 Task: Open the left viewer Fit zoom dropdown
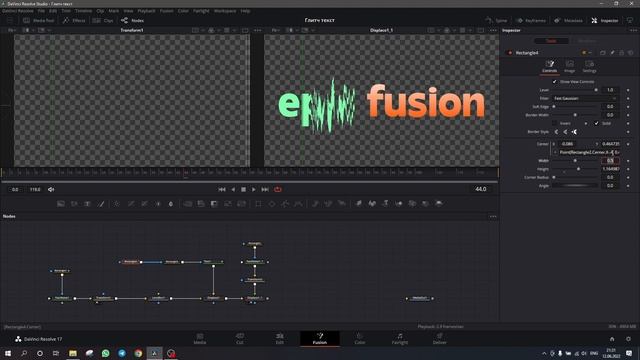pos(12,30)
